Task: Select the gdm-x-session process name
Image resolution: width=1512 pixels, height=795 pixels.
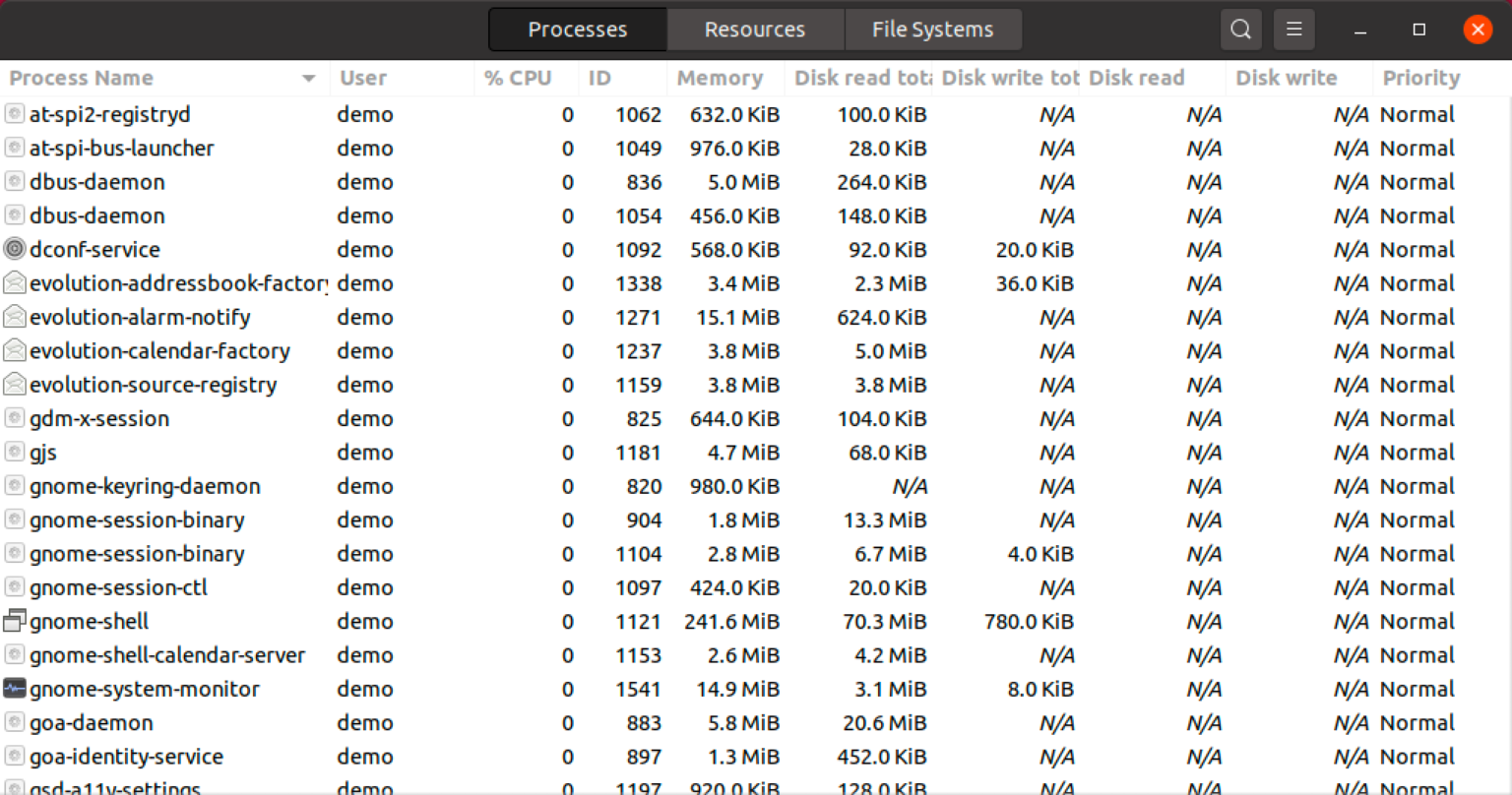Action: point(99,418)
